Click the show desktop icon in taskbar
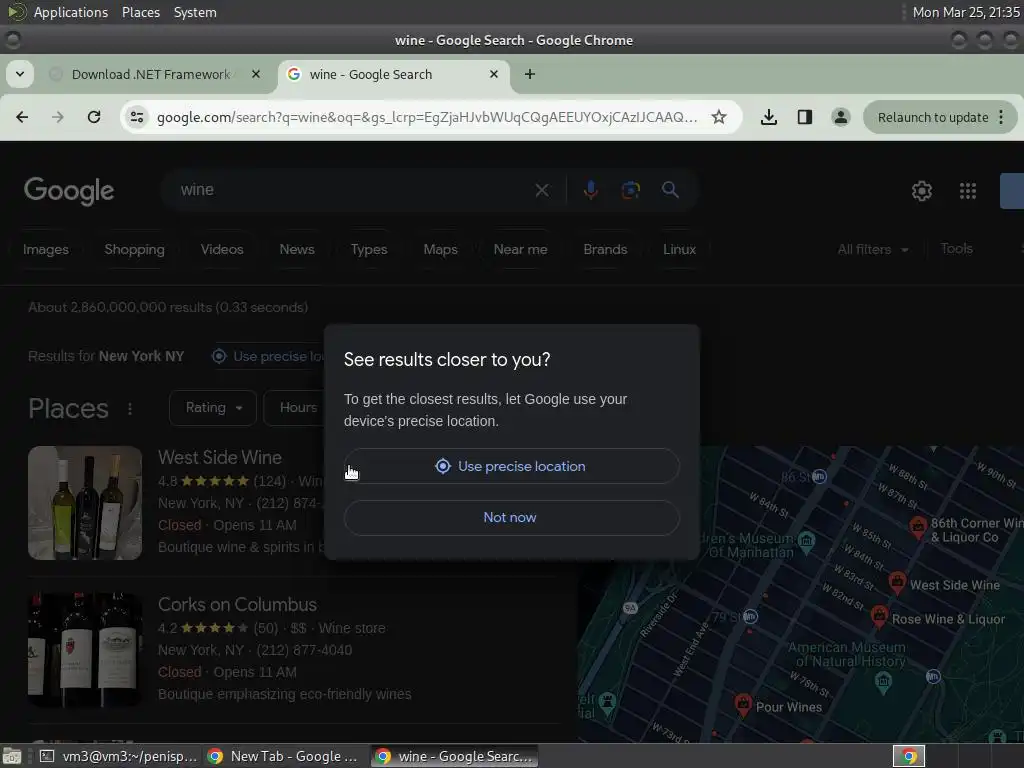Image resolution: width=1024 pixels, height=768 pixels. (12, 756)
